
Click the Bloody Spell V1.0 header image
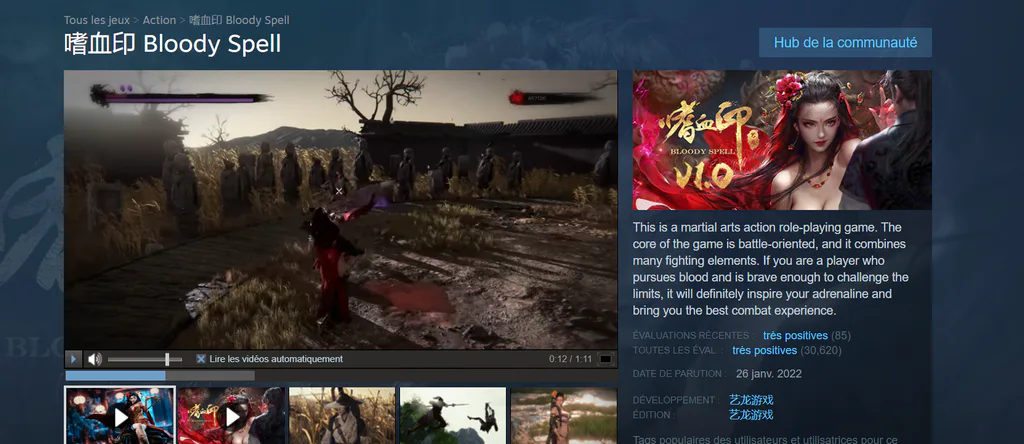pos(782,140)
